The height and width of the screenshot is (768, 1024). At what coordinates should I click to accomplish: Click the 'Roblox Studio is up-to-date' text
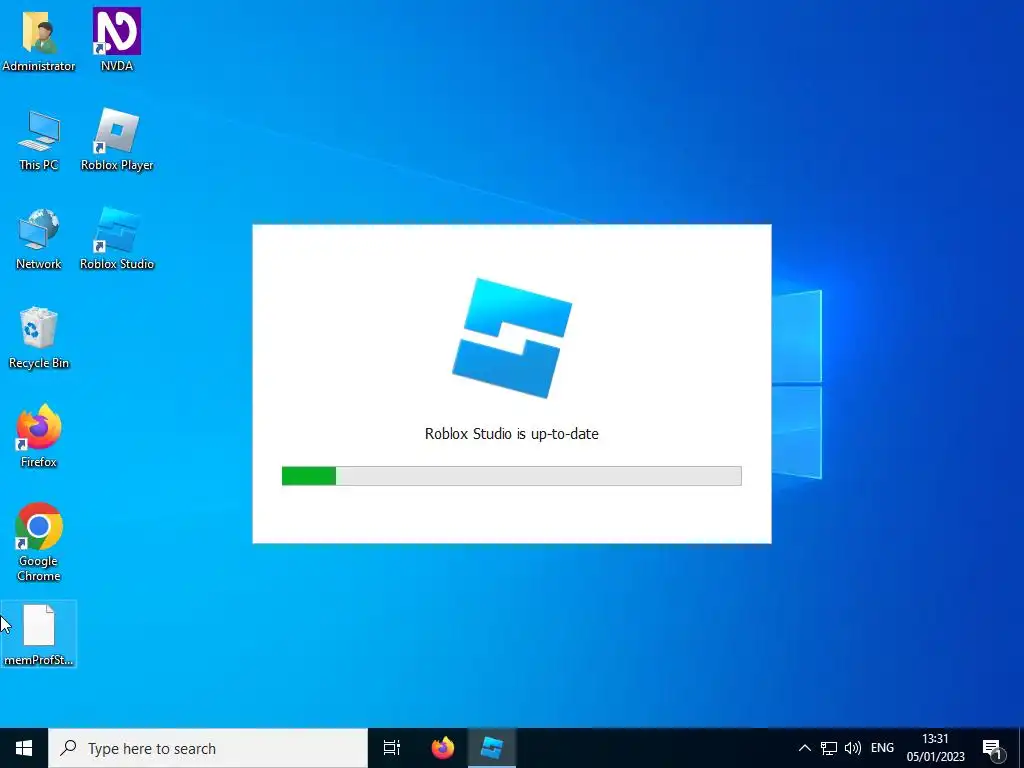pyautogui.click(x=511, y=434)
